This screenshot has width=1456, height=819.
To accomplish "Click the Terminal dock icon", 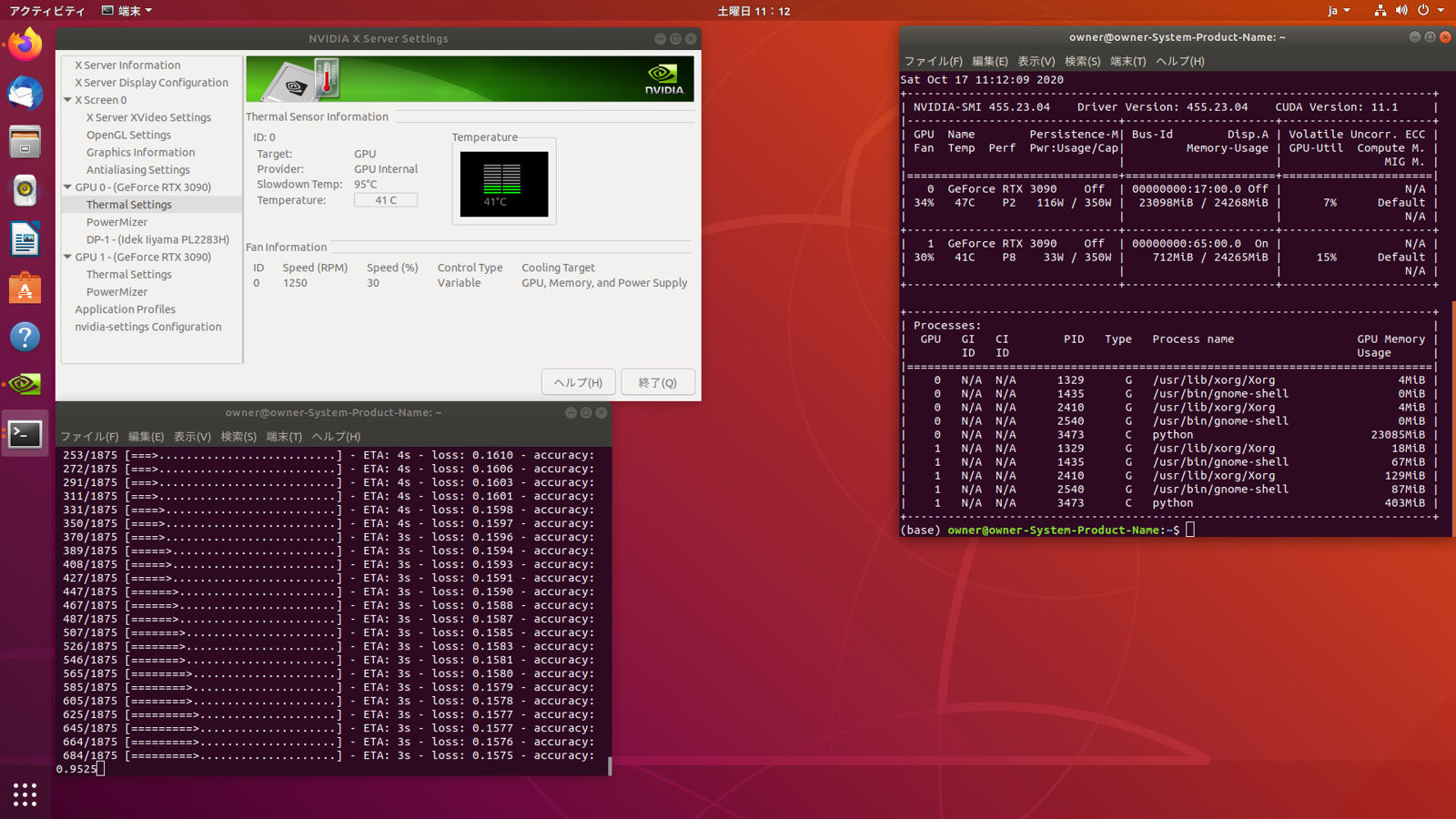I will coord(25,434).
